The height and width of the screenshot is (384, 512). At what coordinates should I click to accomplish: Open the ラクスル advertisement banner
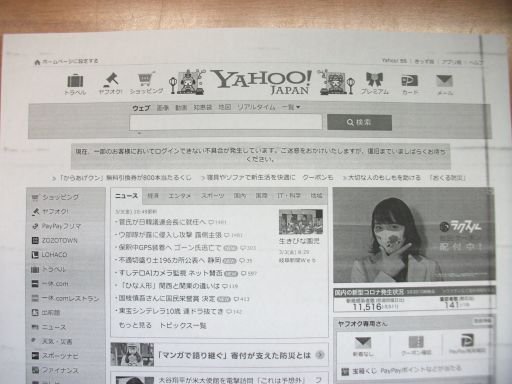pyautogui.click(x=414, y=235)
